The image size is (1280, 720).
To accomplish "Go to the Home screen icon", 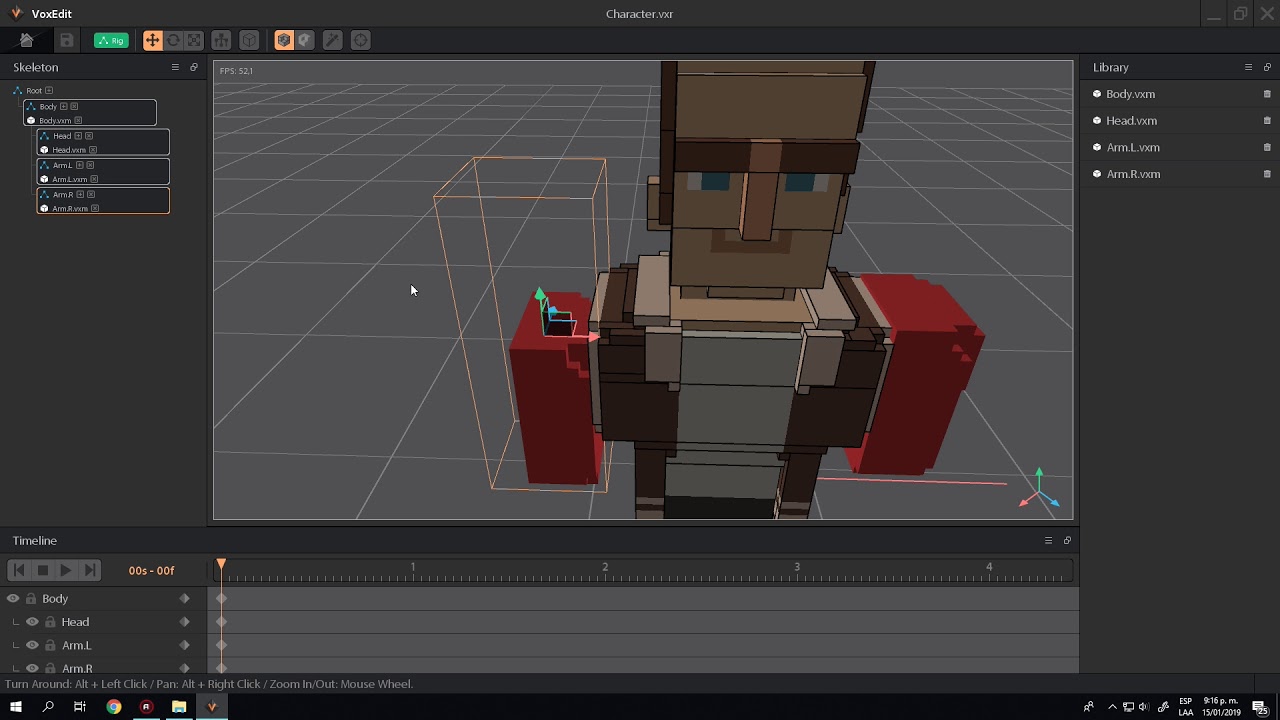I will (27, 40).
